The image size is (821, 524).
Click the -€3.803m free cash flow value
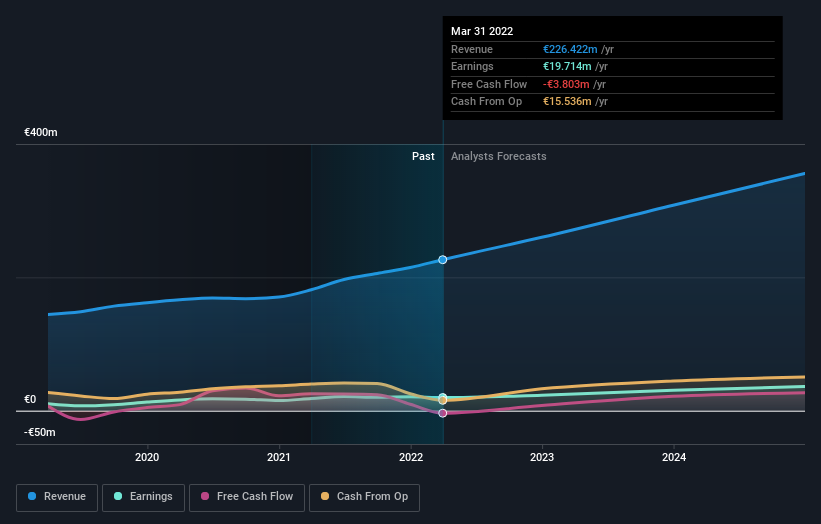(566, 84)
